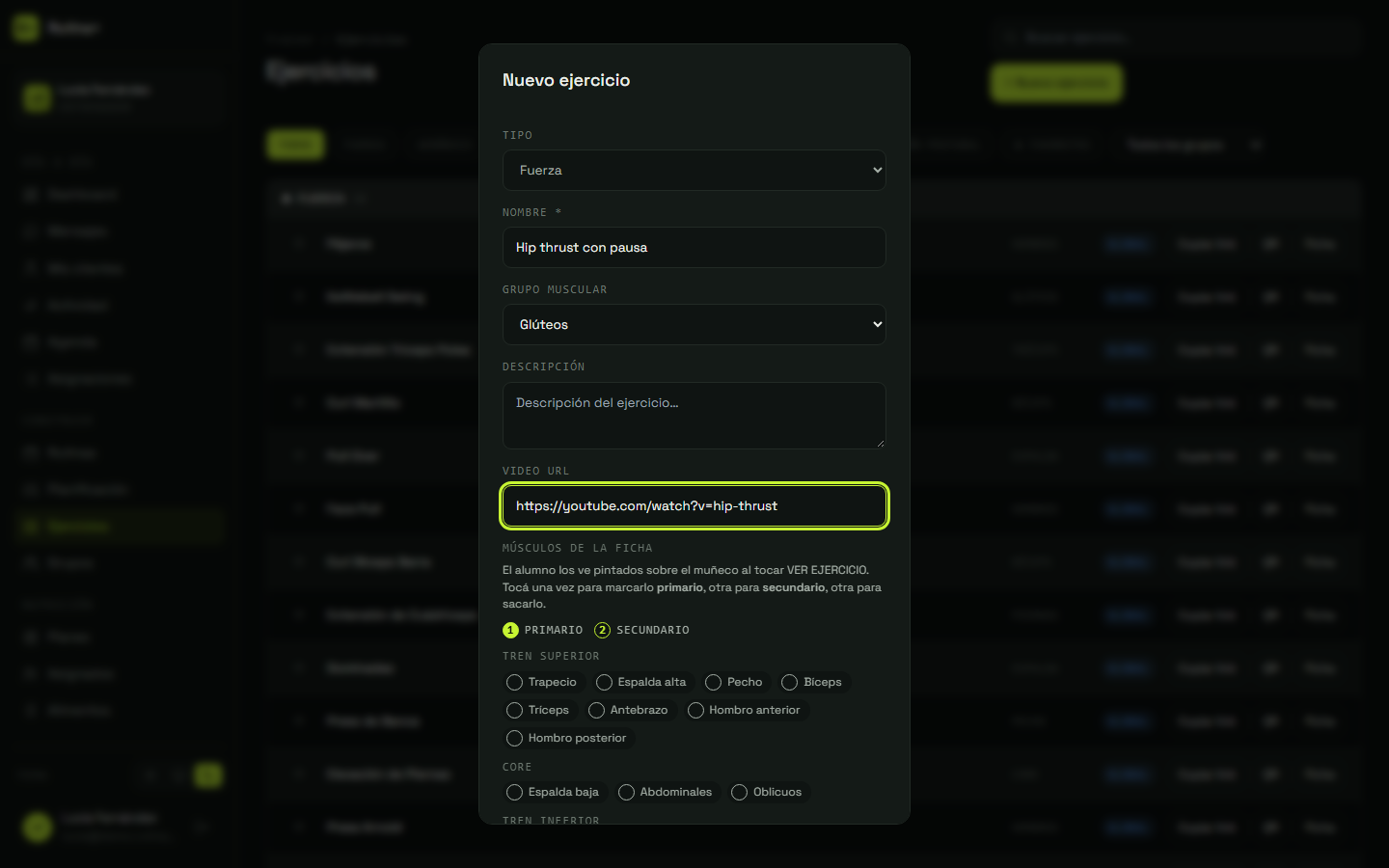Viewport: 1389px width, 868px height.
Task: Open the Tipo dropdown showing Fuerza
Action: click(x=694, y=170)
